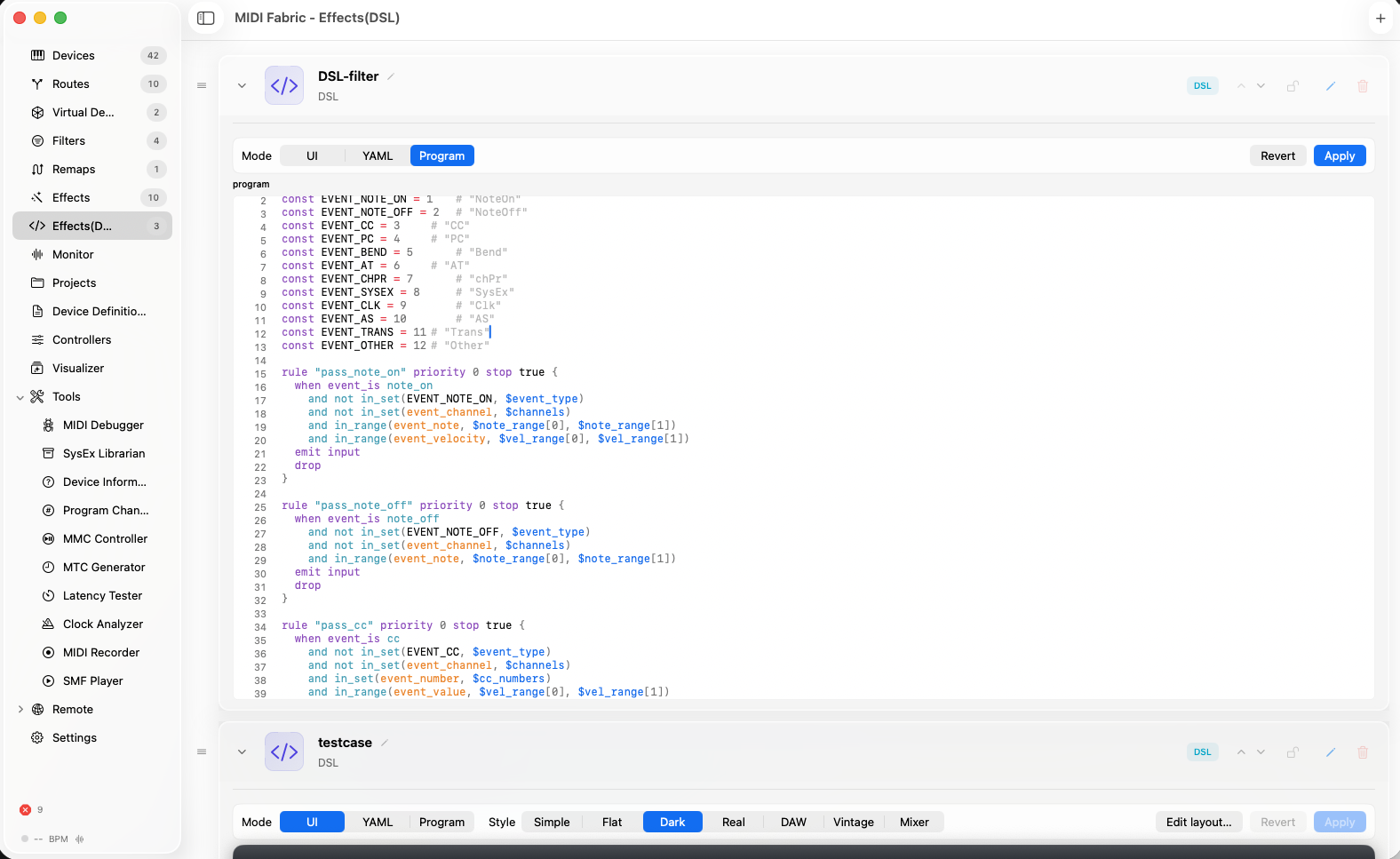Open the Monitor view
The width and height of the screenshot is (1400, 859).
pos(92,254)
